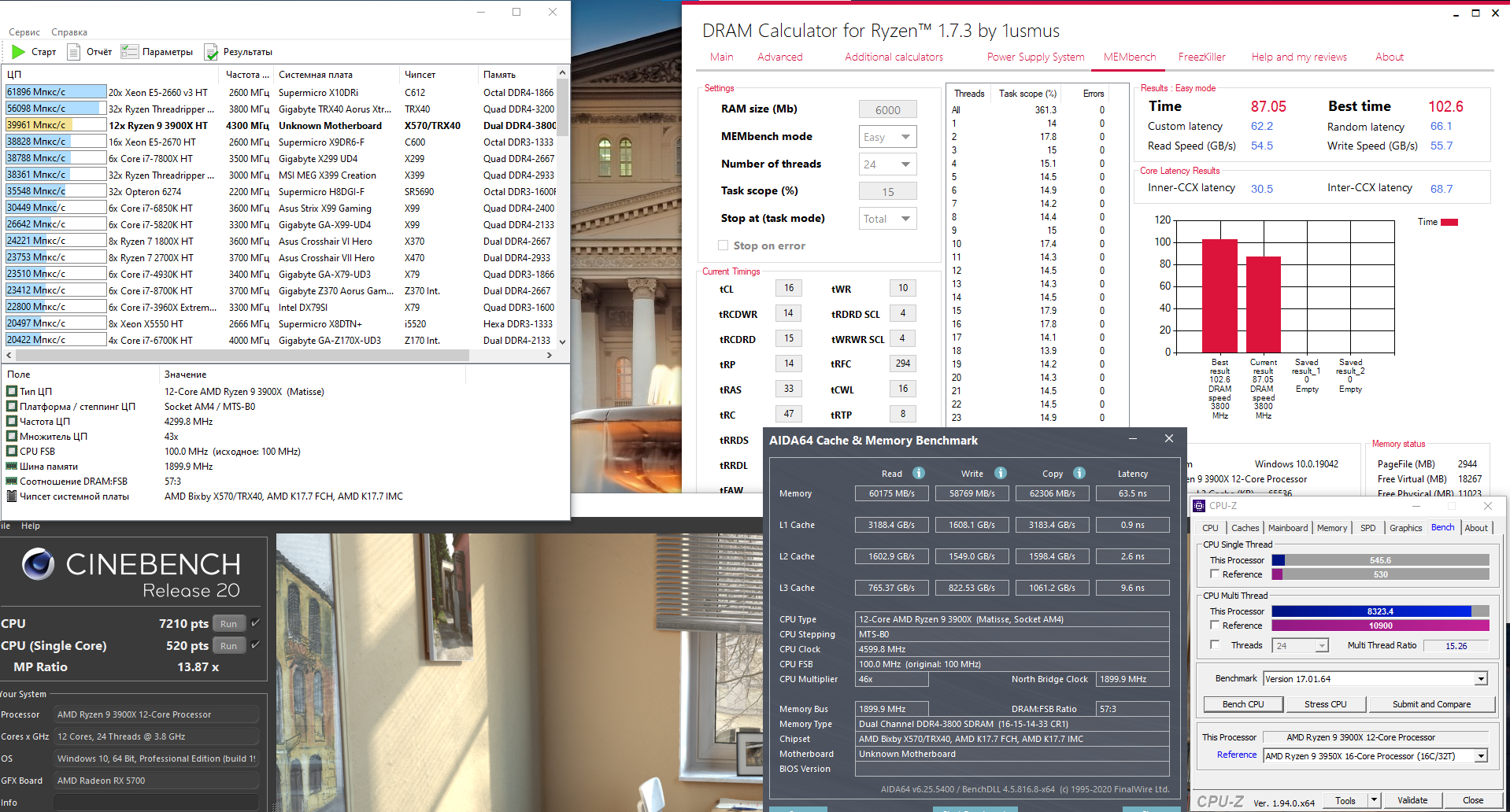Switch to the CPU-Z Caches tab
The width and height of the screenshot is (1510, 812).
[1245, 528]
